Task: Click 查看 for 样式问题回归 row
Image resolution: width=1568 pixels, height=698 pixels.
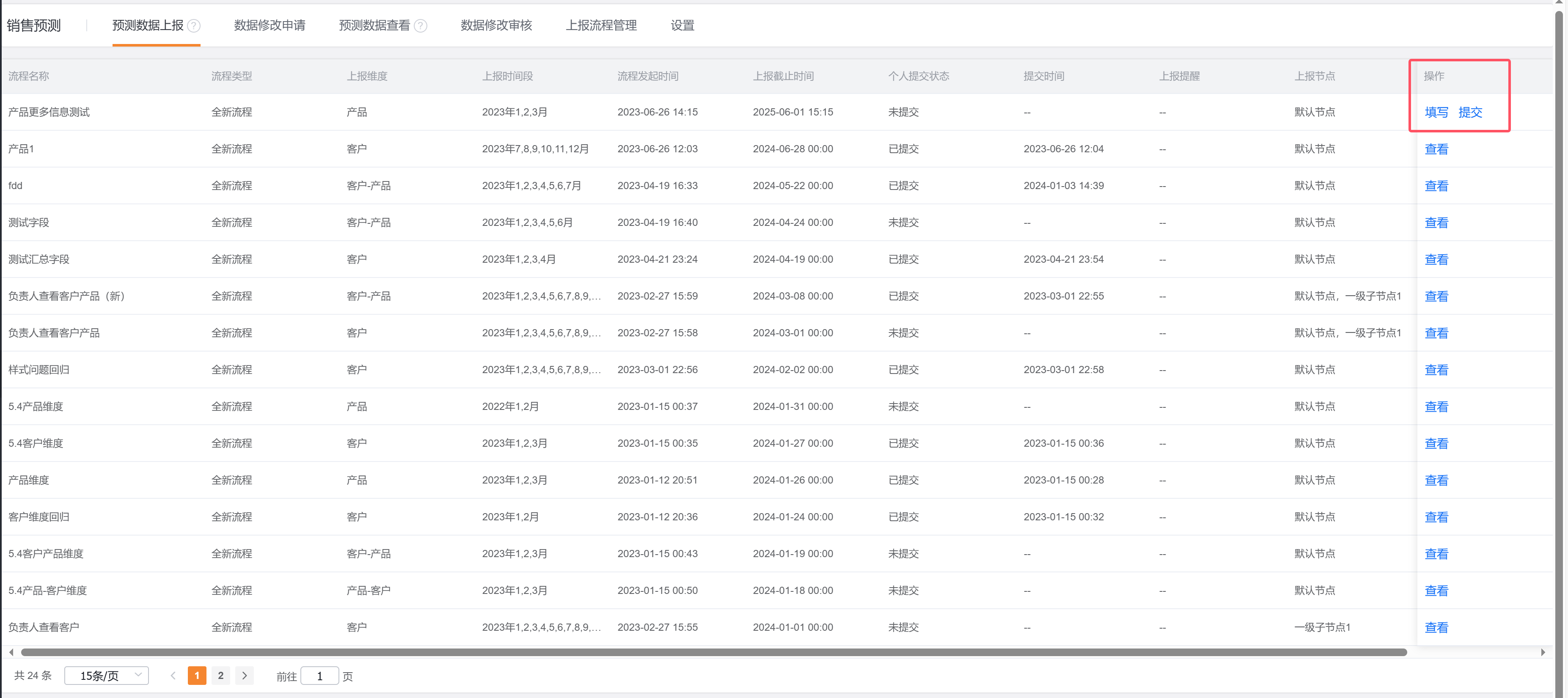Action: 1436,369
